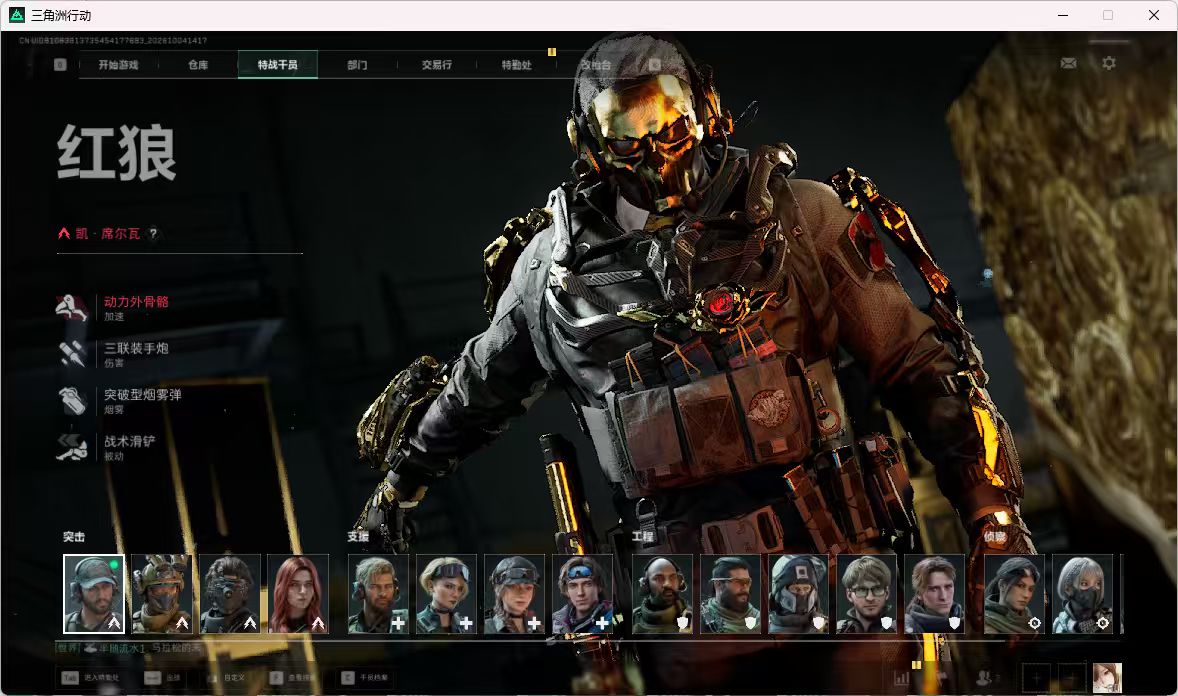Open the signal bars stats icon
This screenshot has width=1178, height=696.
(902, 678)
